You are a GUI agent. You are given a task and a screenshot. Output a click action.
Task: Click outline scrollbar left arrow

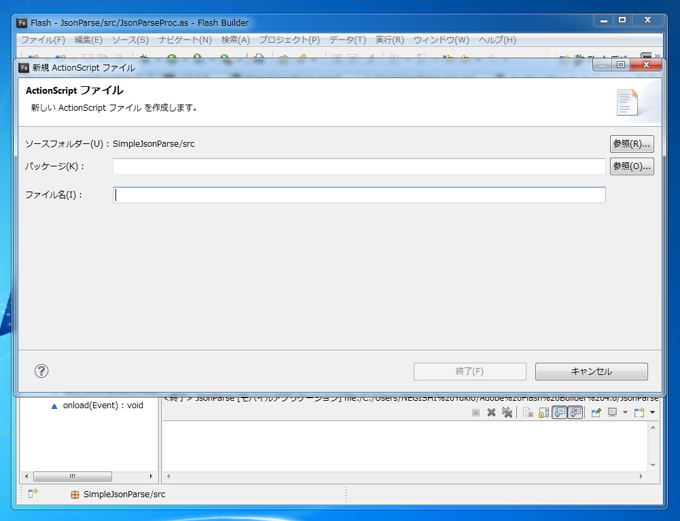26,476
